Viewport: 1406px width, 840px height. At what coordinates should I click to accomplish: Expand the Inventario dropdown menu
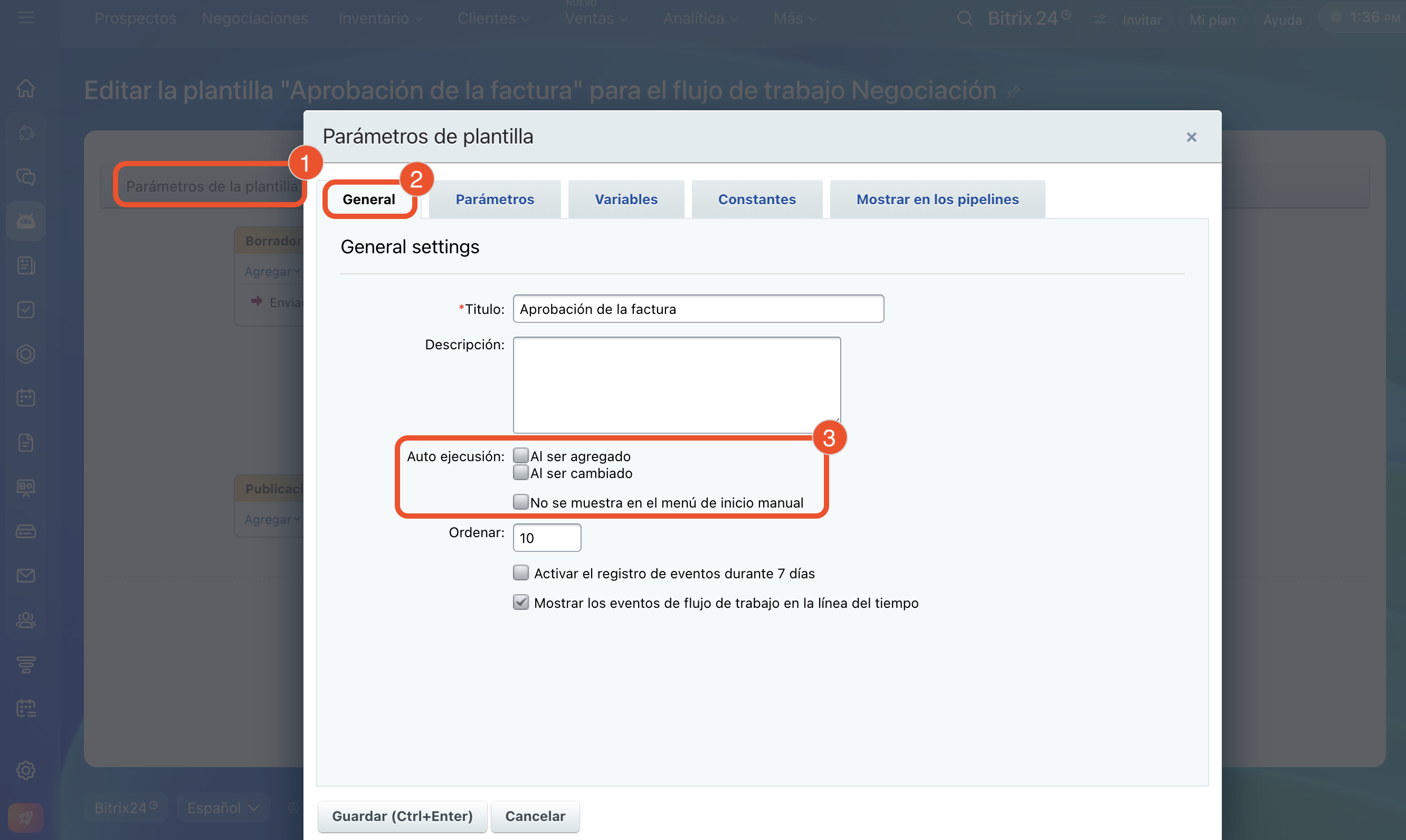point(381,18)
